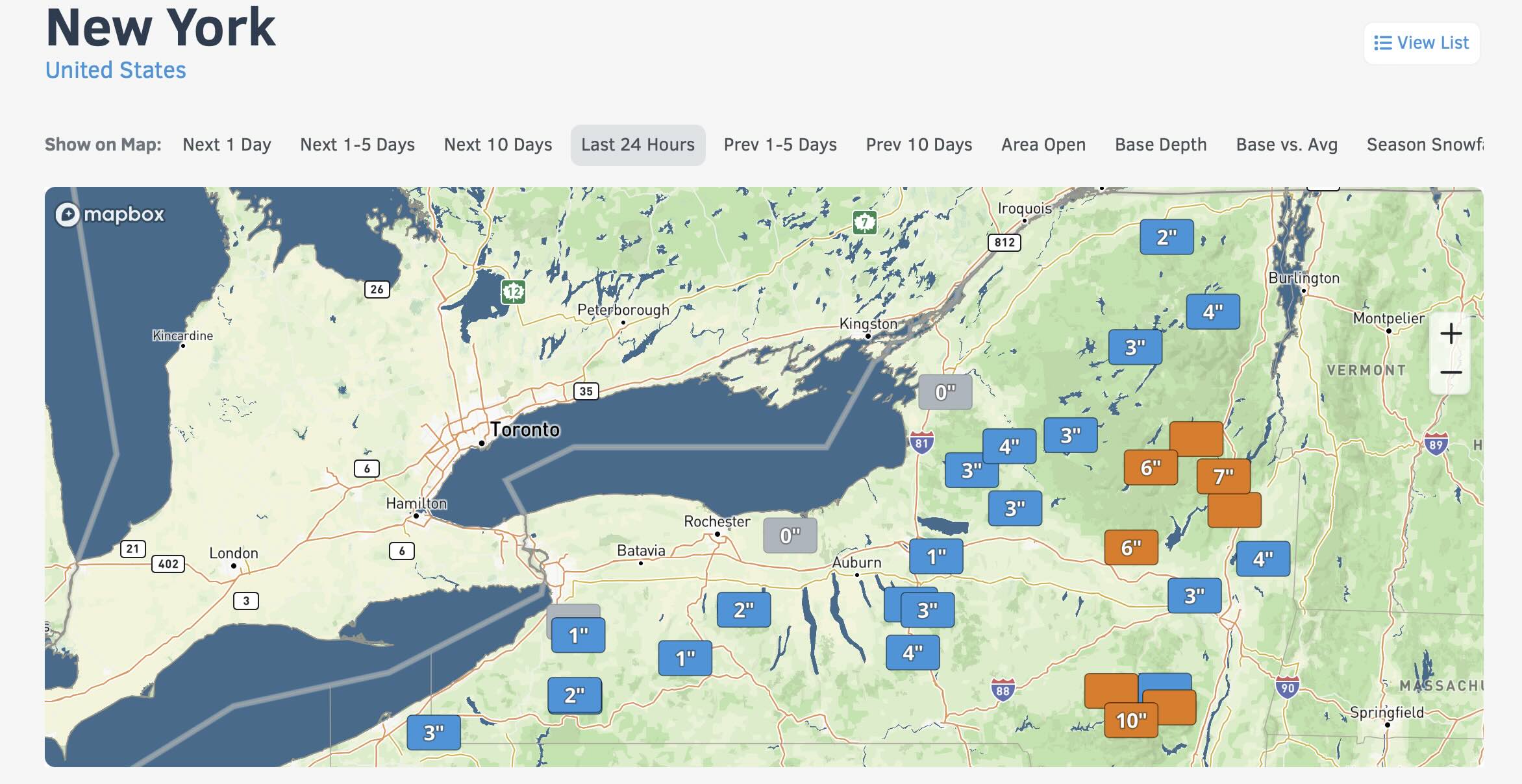This screenshot has height=784, width=1522.
Task: Select the Next 10 Days option
Action: click(497, 145)
